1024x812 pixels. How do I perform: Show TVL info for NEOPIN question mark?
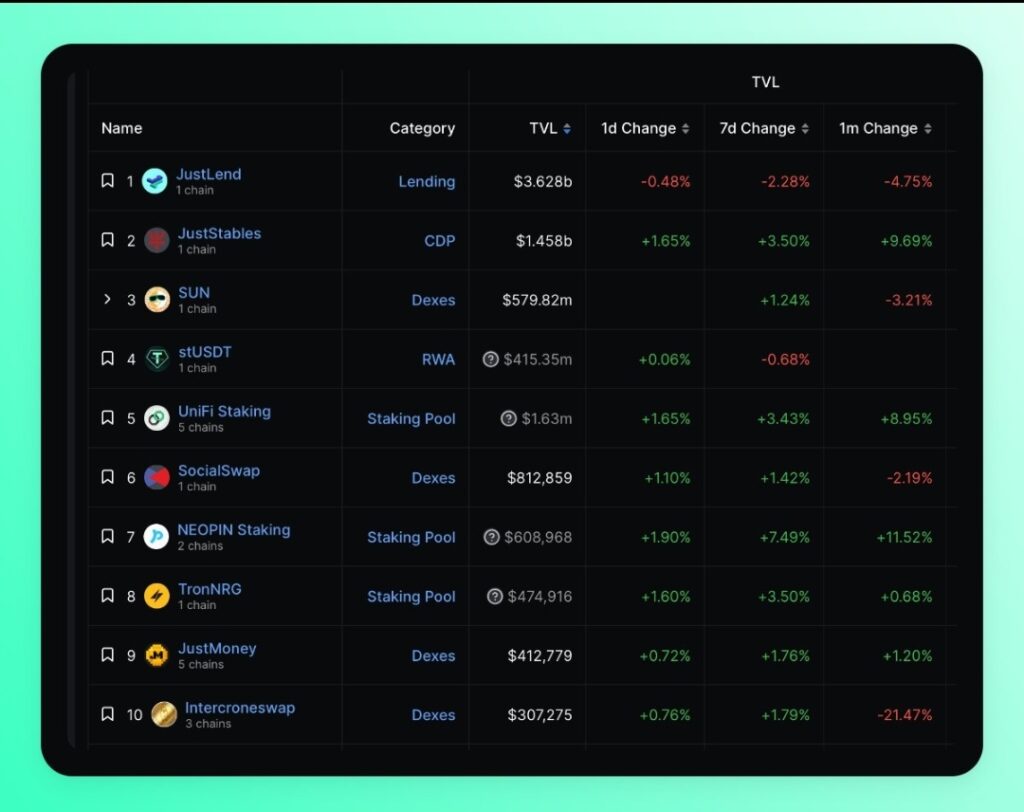[491, 537]
